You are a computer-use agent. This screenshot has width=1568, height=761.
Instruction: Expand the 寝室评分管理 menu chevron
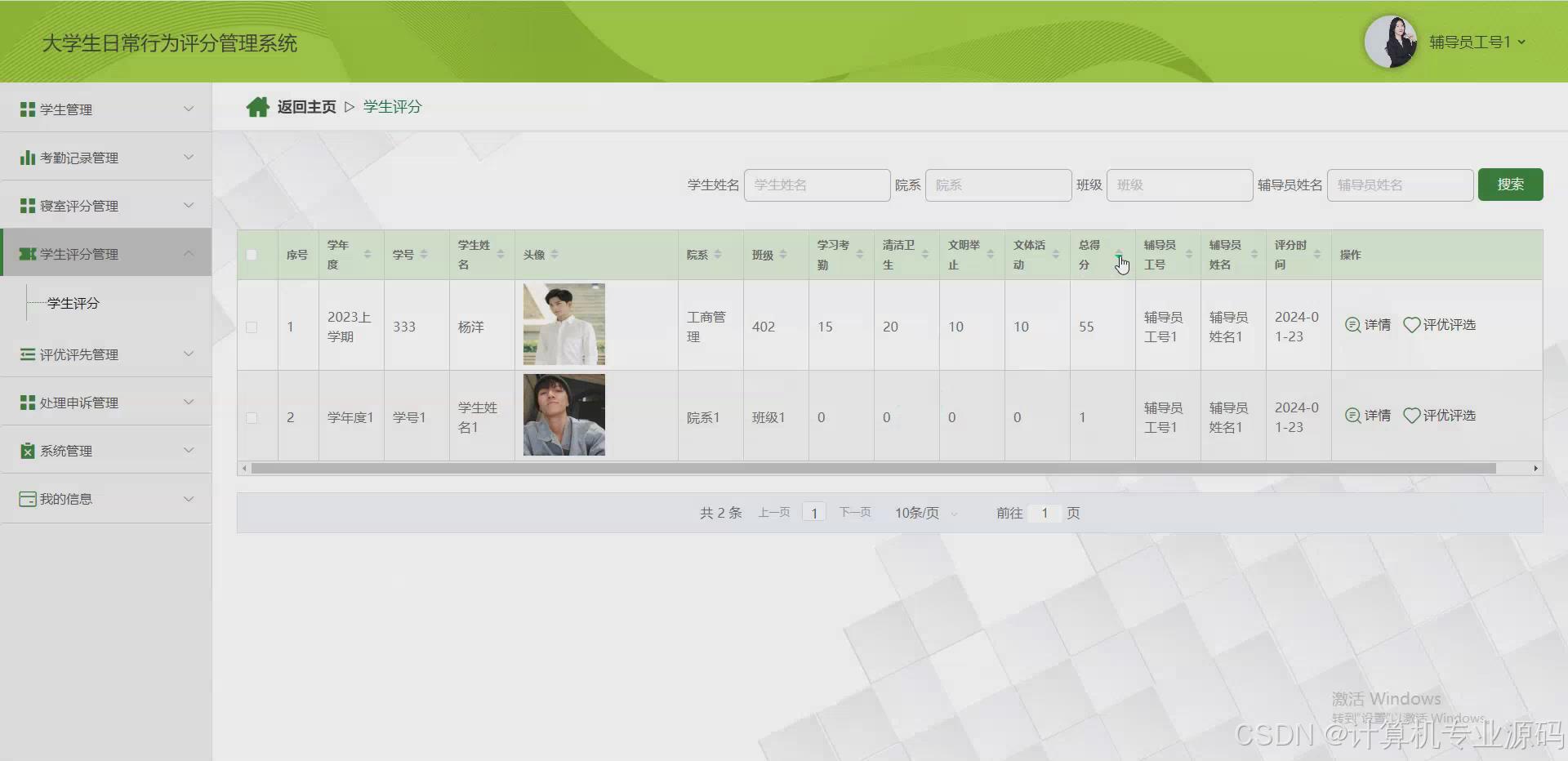point(189,205)
